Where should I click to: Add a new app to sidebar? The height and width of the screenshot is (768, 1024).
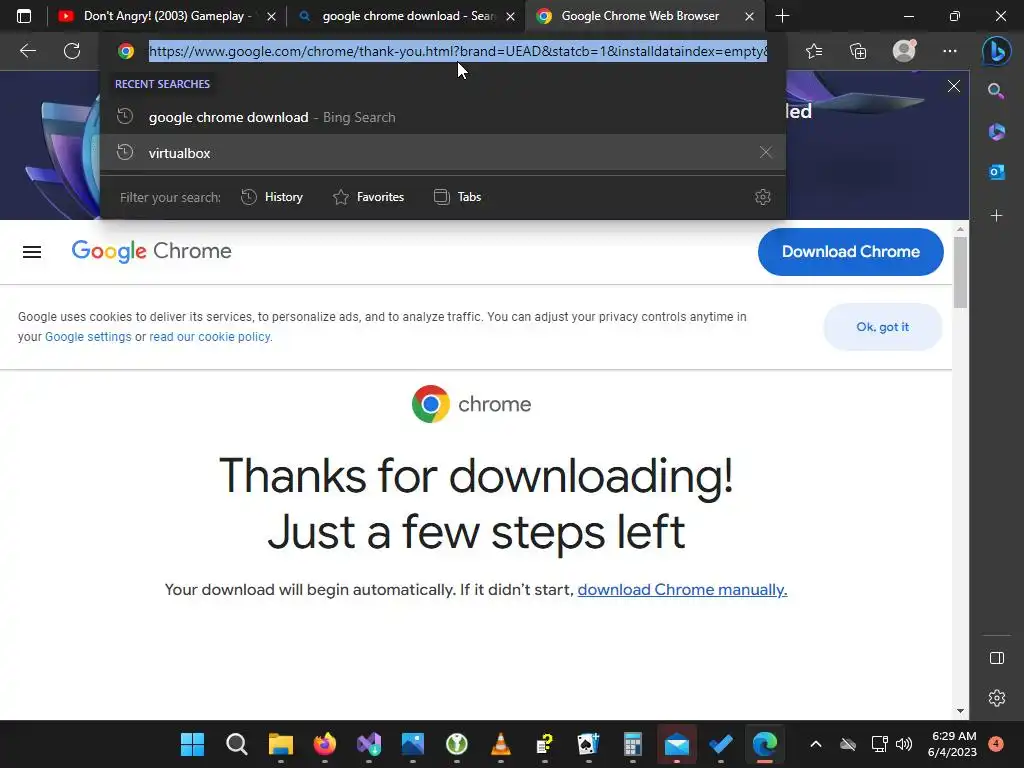[x=997, y=216]
